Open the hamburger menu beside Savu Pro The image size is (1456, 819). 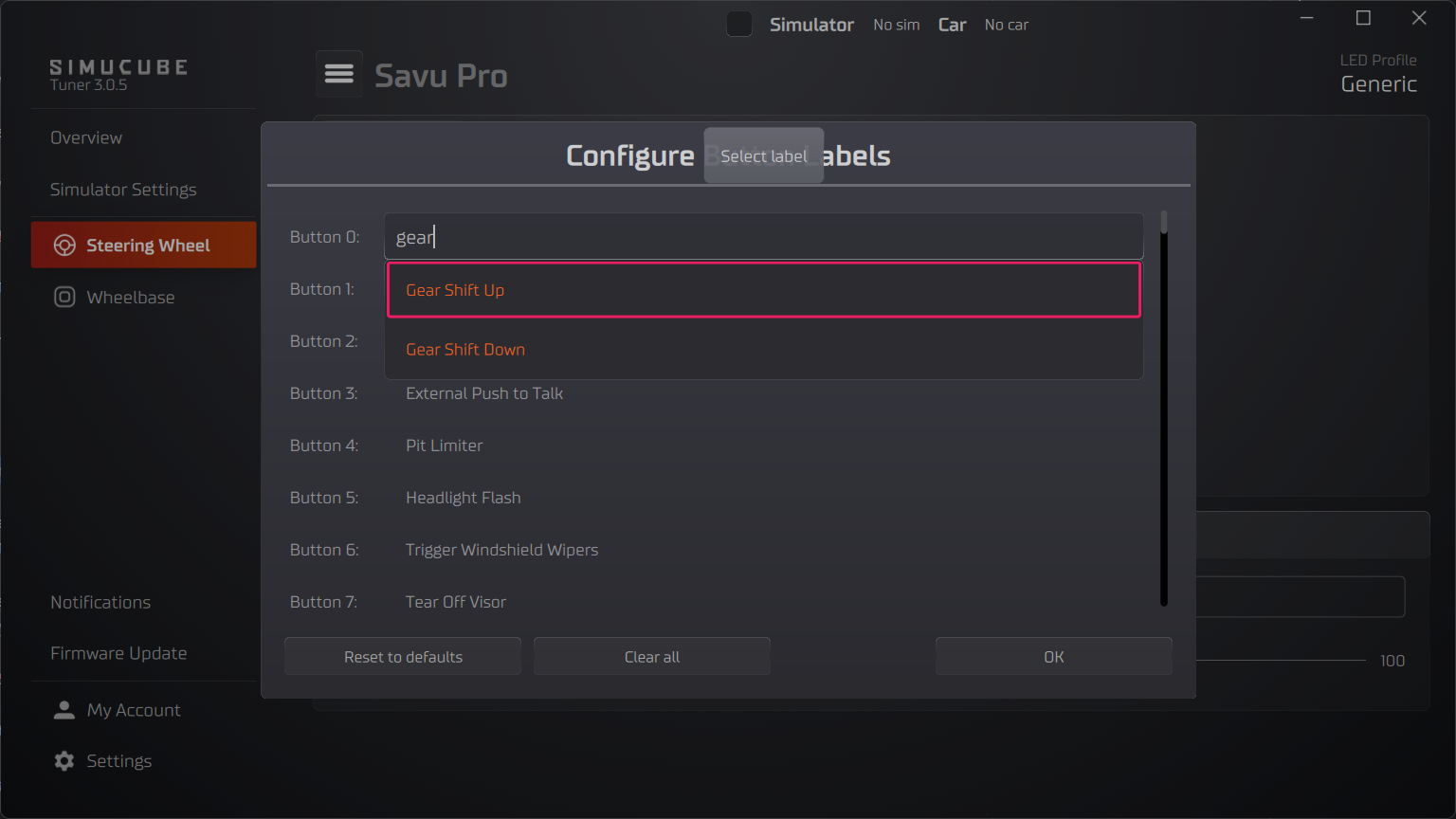coord(338,74)
